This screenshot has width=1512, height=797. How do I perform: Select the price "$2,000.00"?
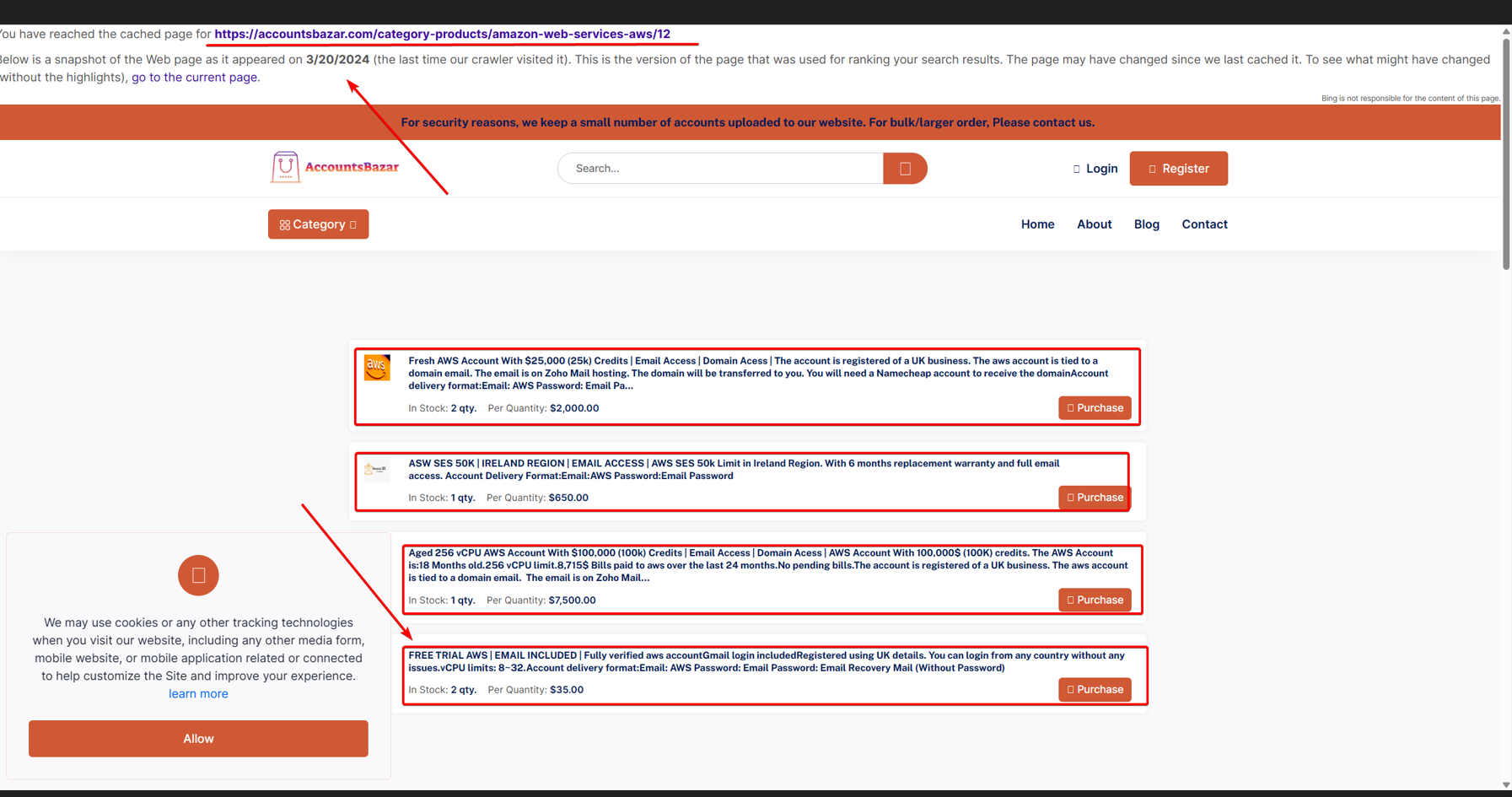click(x=574, y=408)
